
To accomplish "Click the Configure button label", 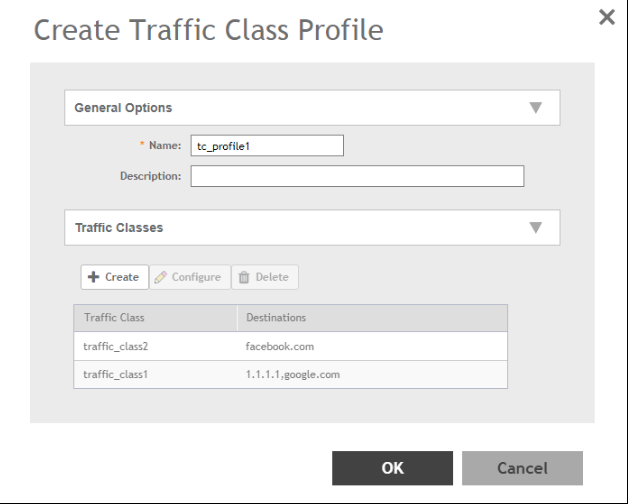I will tap(196, 277).
